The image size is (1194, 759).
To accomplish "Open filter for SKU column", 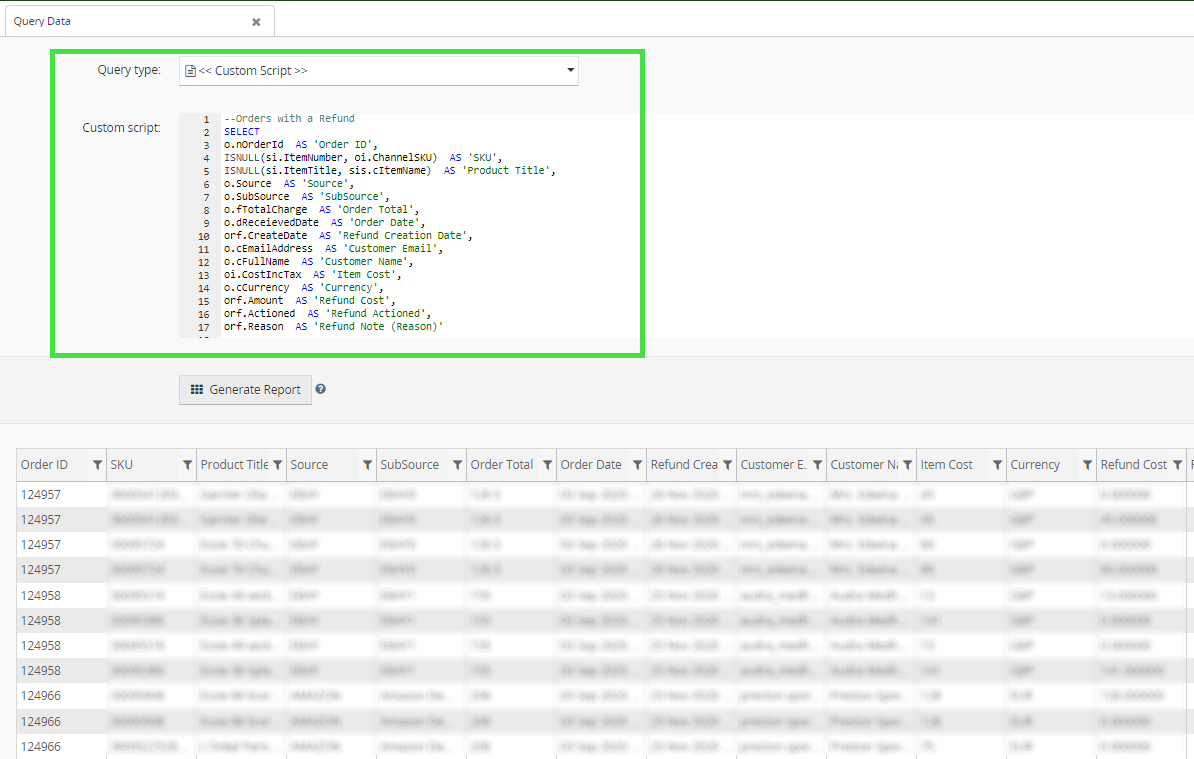I will [x=187, y=465].
